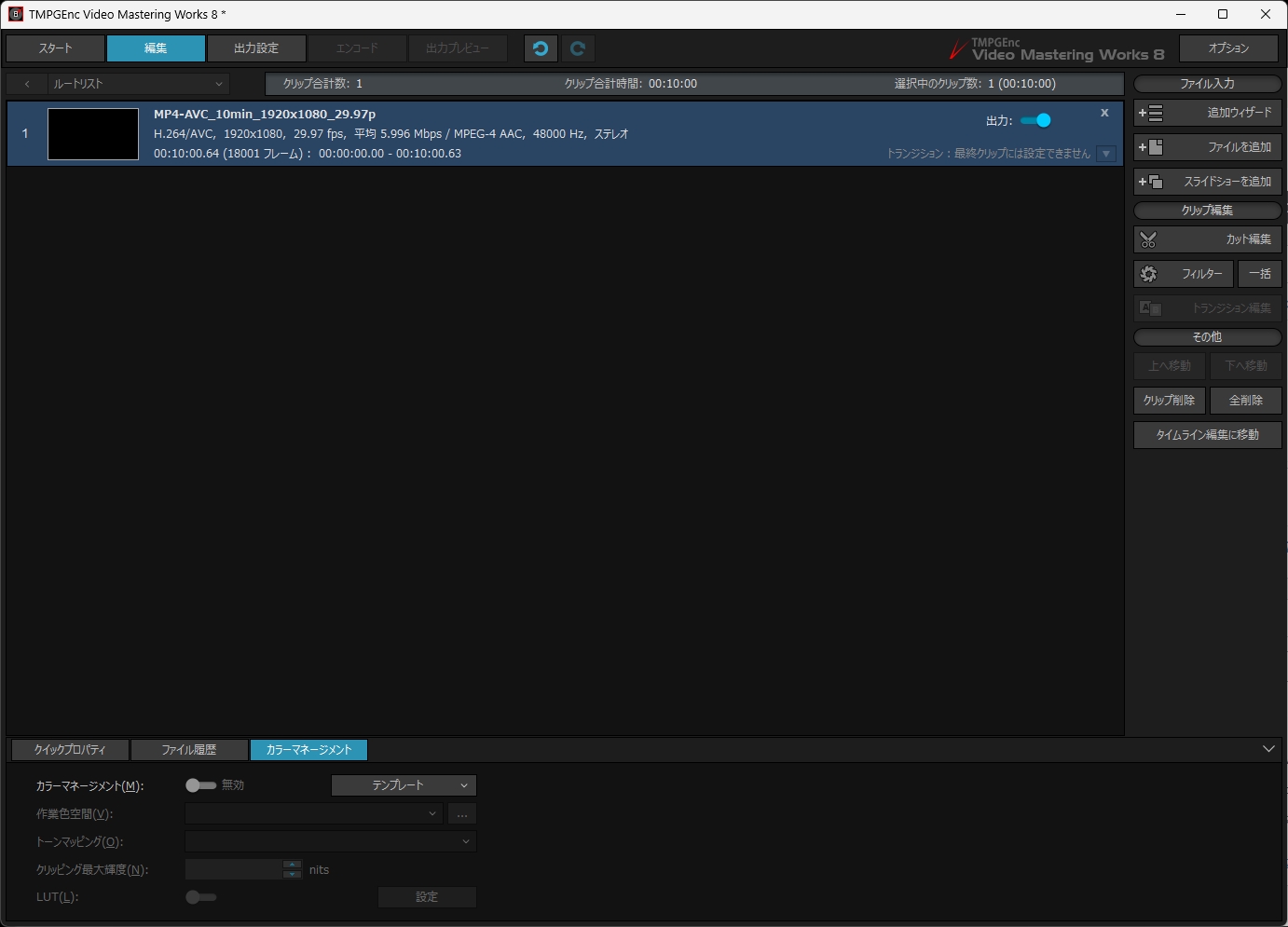Screen dimensions: 1288x927
Task: Open テンプレート dropdown
Action: pyautogui.click(x=404, y=785)
